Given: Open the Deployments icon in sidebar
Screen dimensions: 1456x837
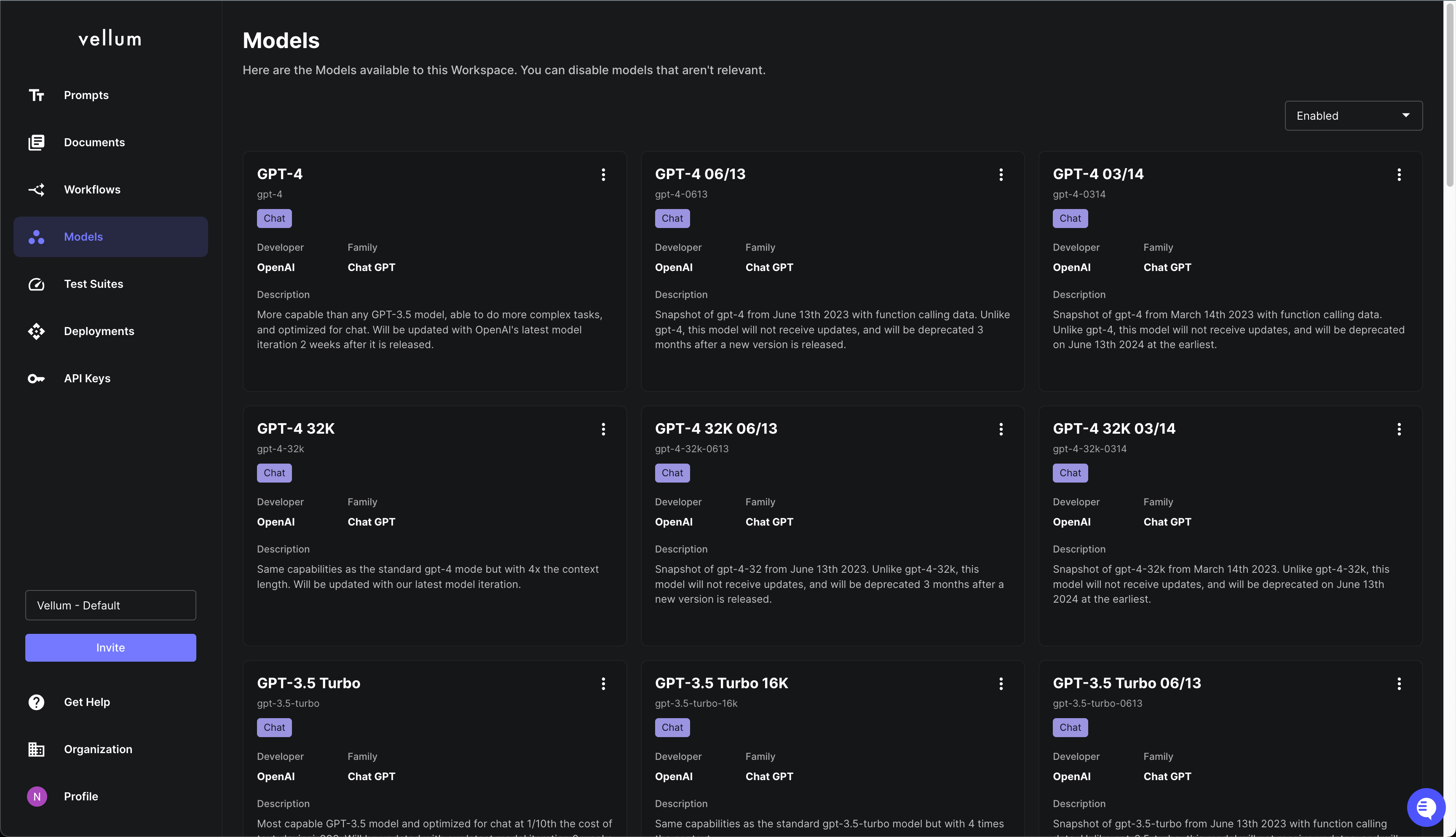Looking at the screenshot, I should click(36, 331).
